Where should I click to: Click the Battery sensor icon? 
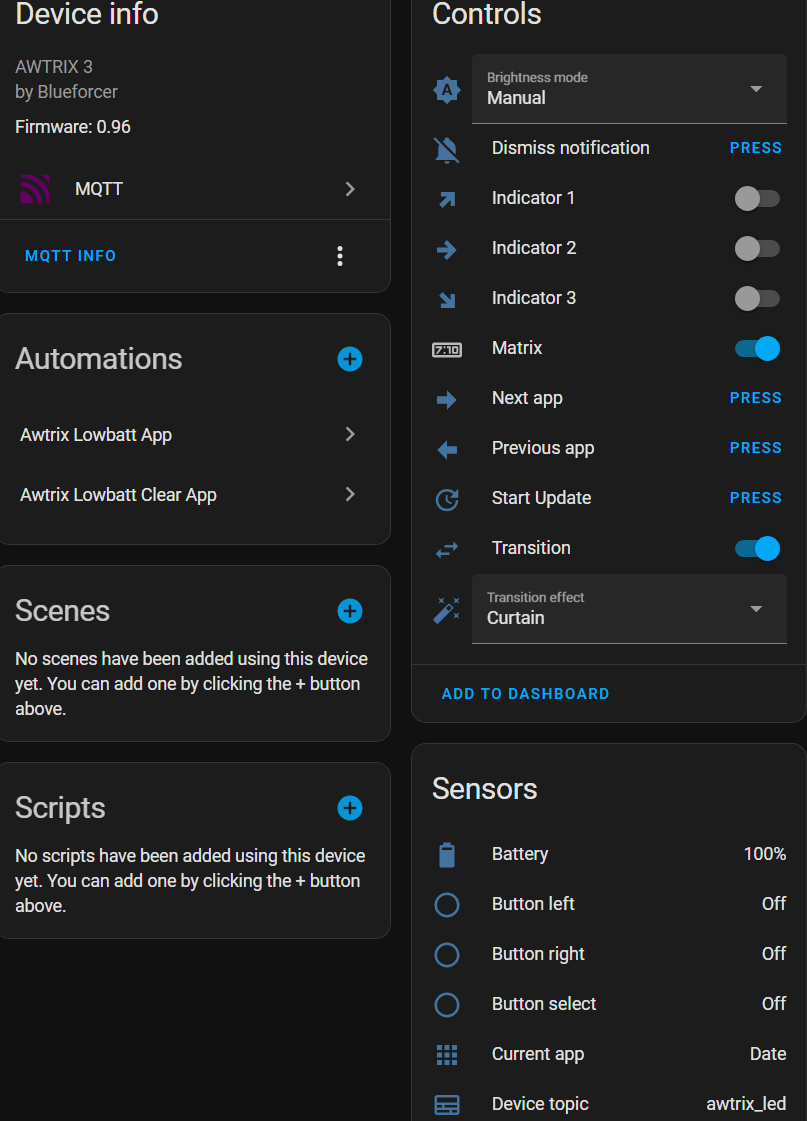[x=446, y=854]
